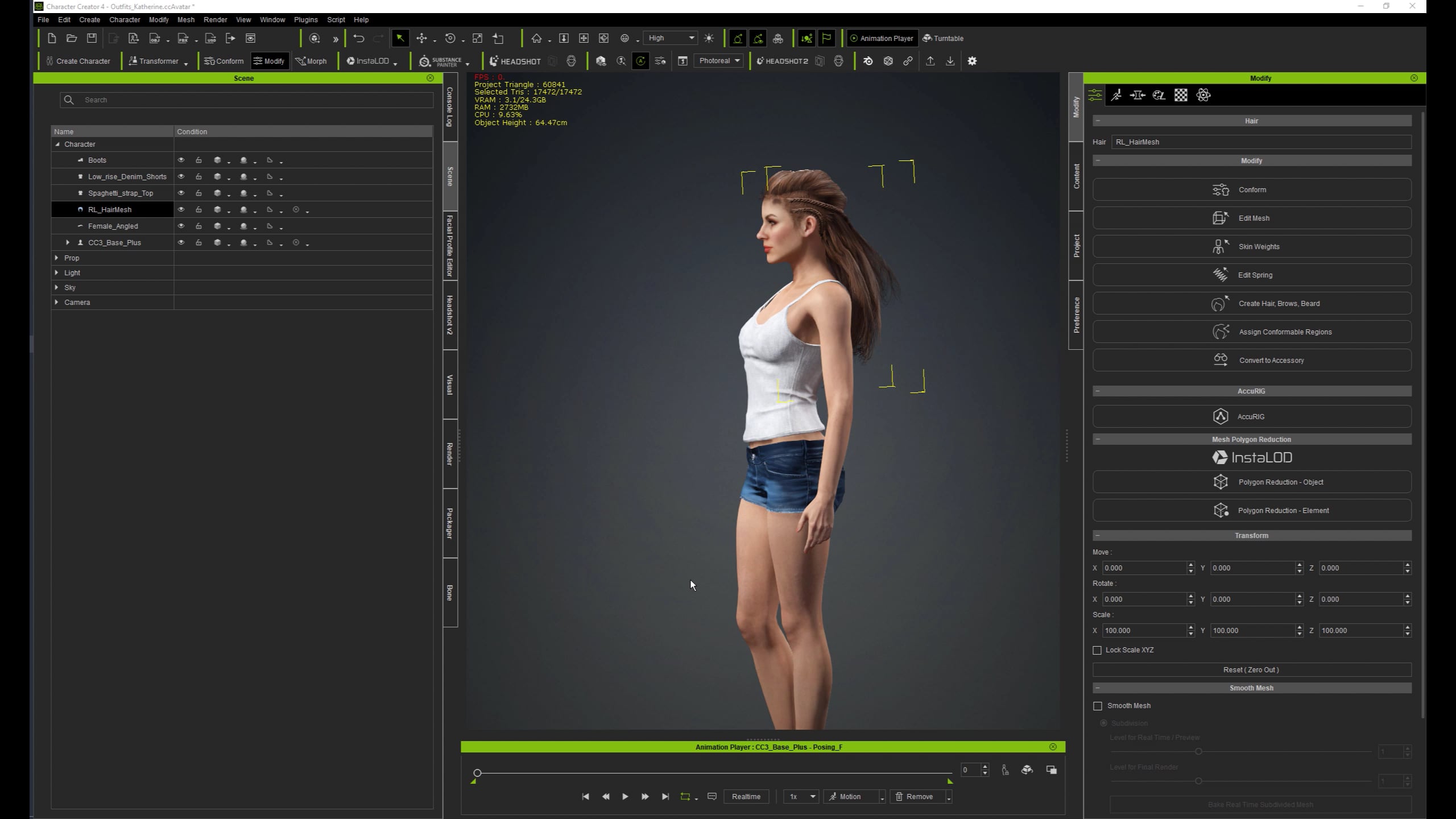Open Skin Weights editor
Image resolution: width=1456 pixels, height=819 pixels.
point(1252,246)
